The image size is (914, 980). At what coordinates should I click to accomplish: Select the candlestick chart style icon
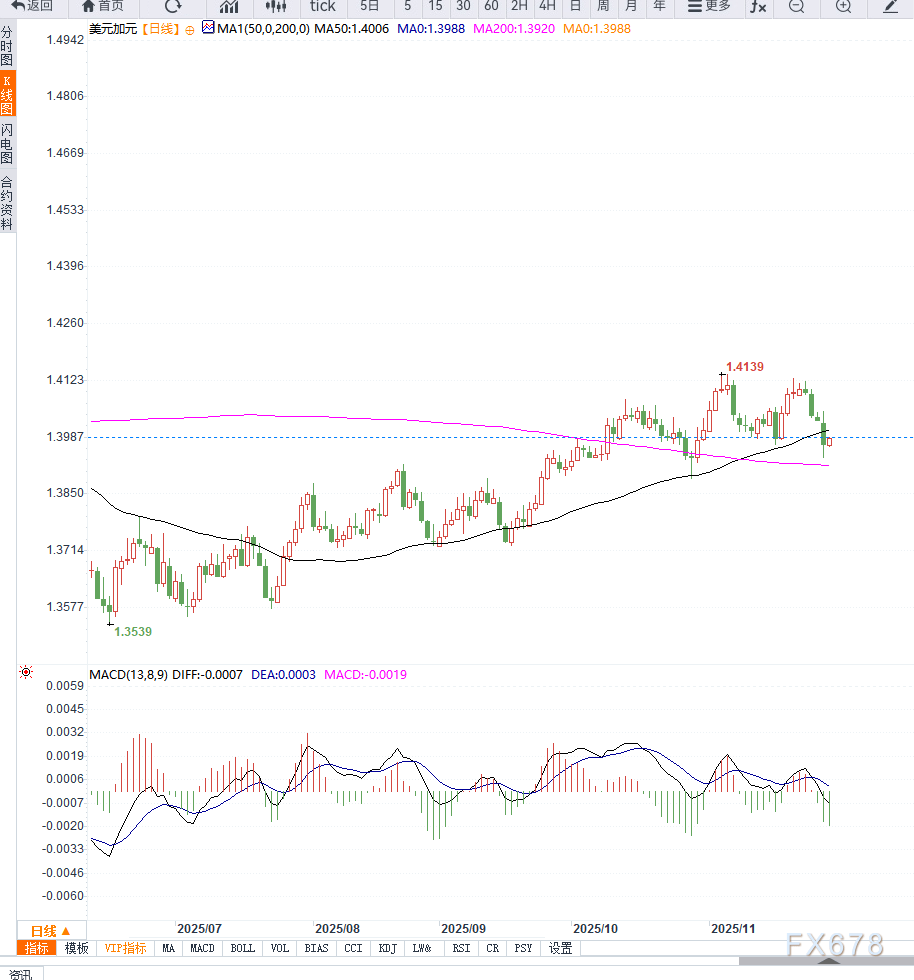(x=275, y=6)
